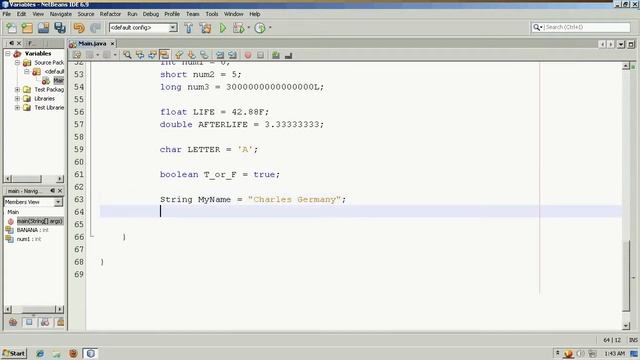Click the editor Find Selection magnifier icon

[127, 55]
